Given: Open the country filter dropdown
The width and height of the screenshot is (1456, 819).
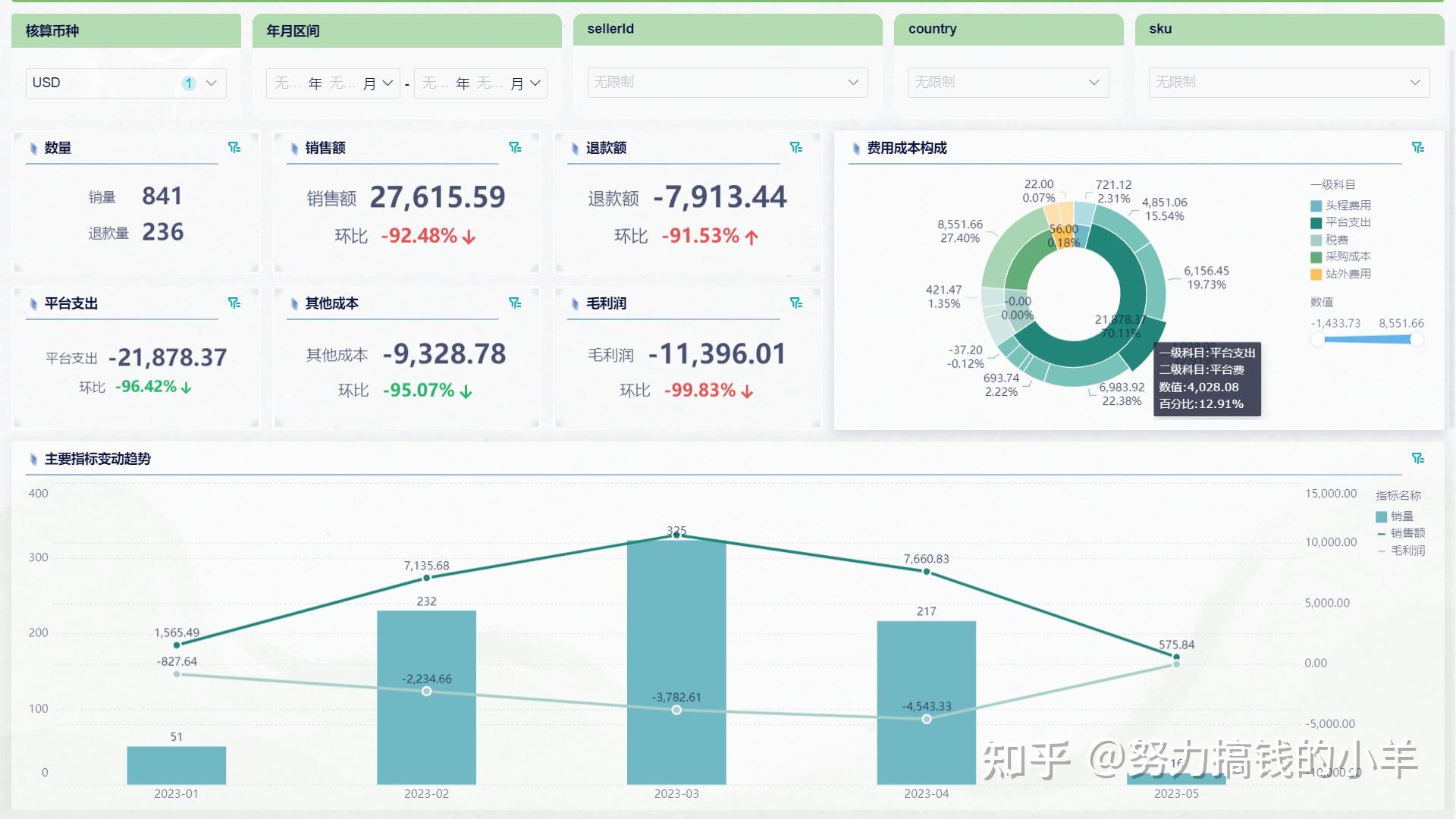Looking at the screenshot, I should tap(1008, 83).
